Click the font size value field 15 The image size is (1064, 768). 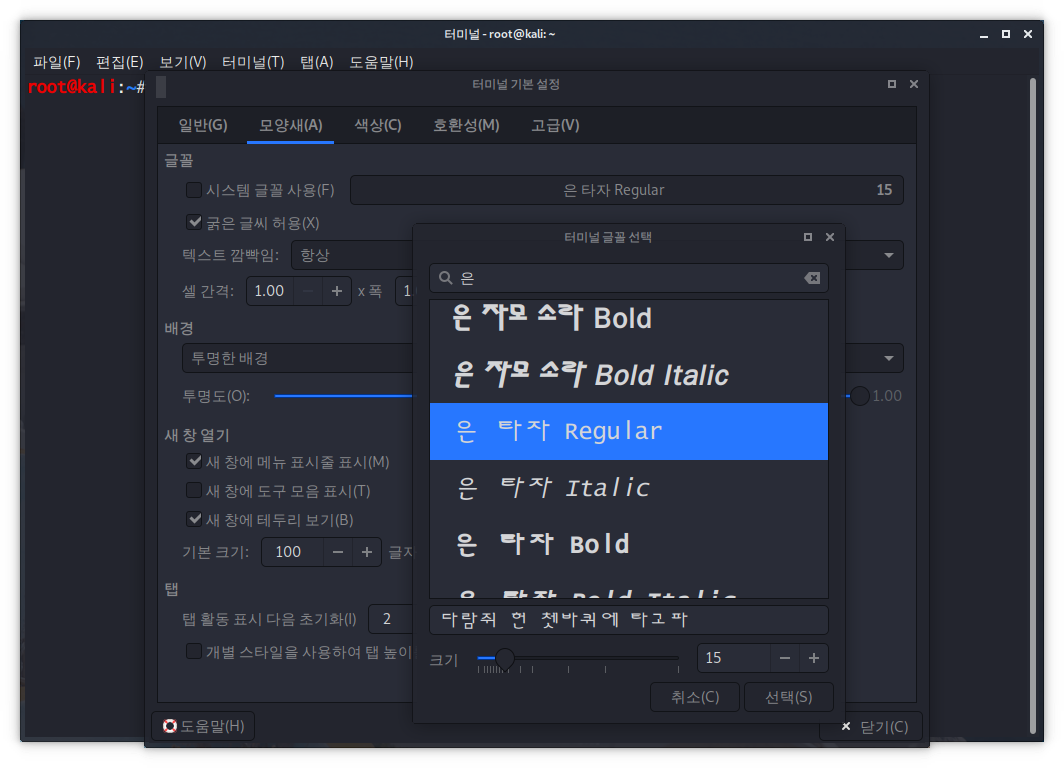734,658
